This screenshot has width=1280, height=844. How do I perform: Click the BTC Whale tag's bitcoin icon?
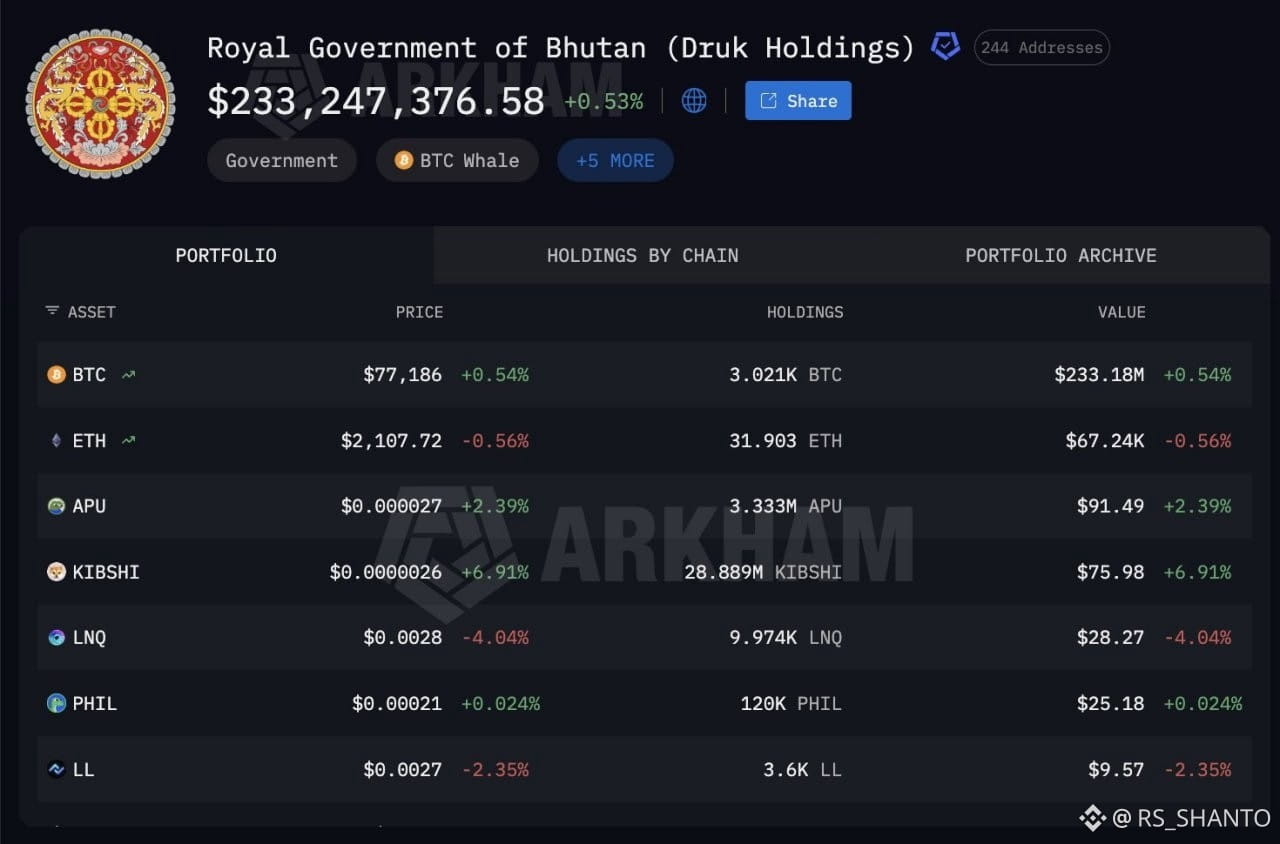404,160
